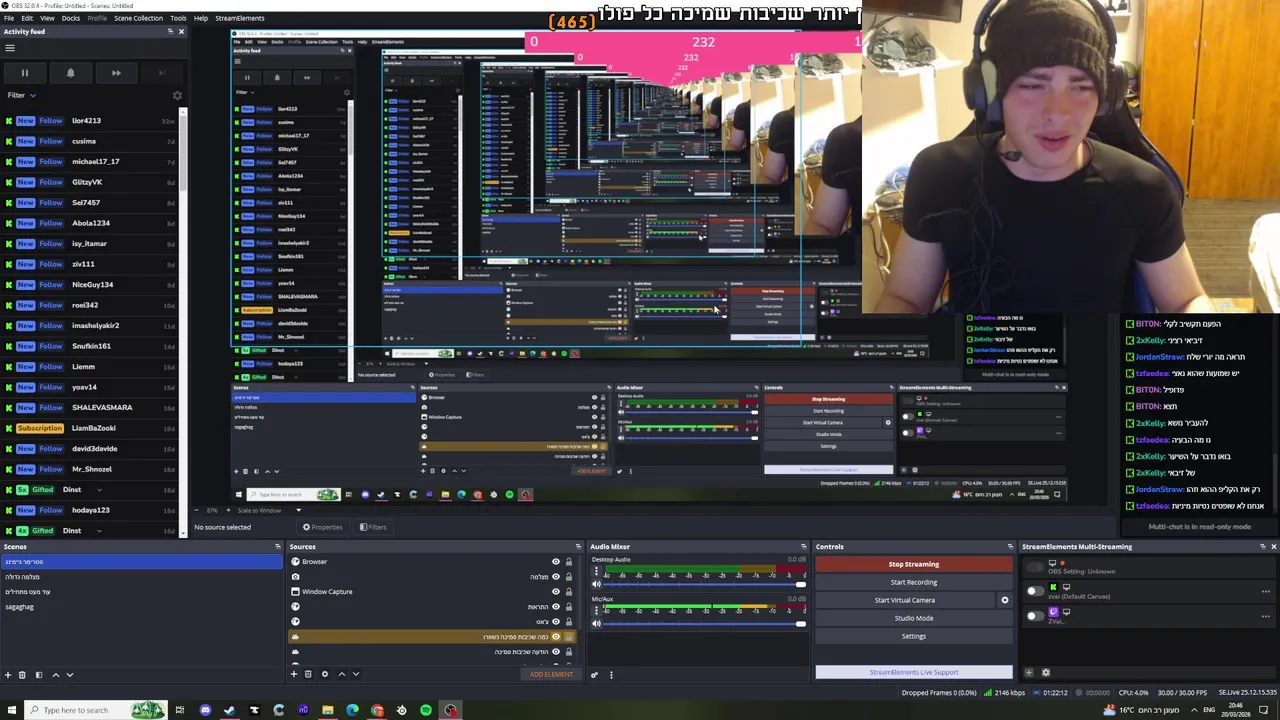
Task: Enable the Twitch ZVai output toggle
Action: click(x=1034, y=615)
